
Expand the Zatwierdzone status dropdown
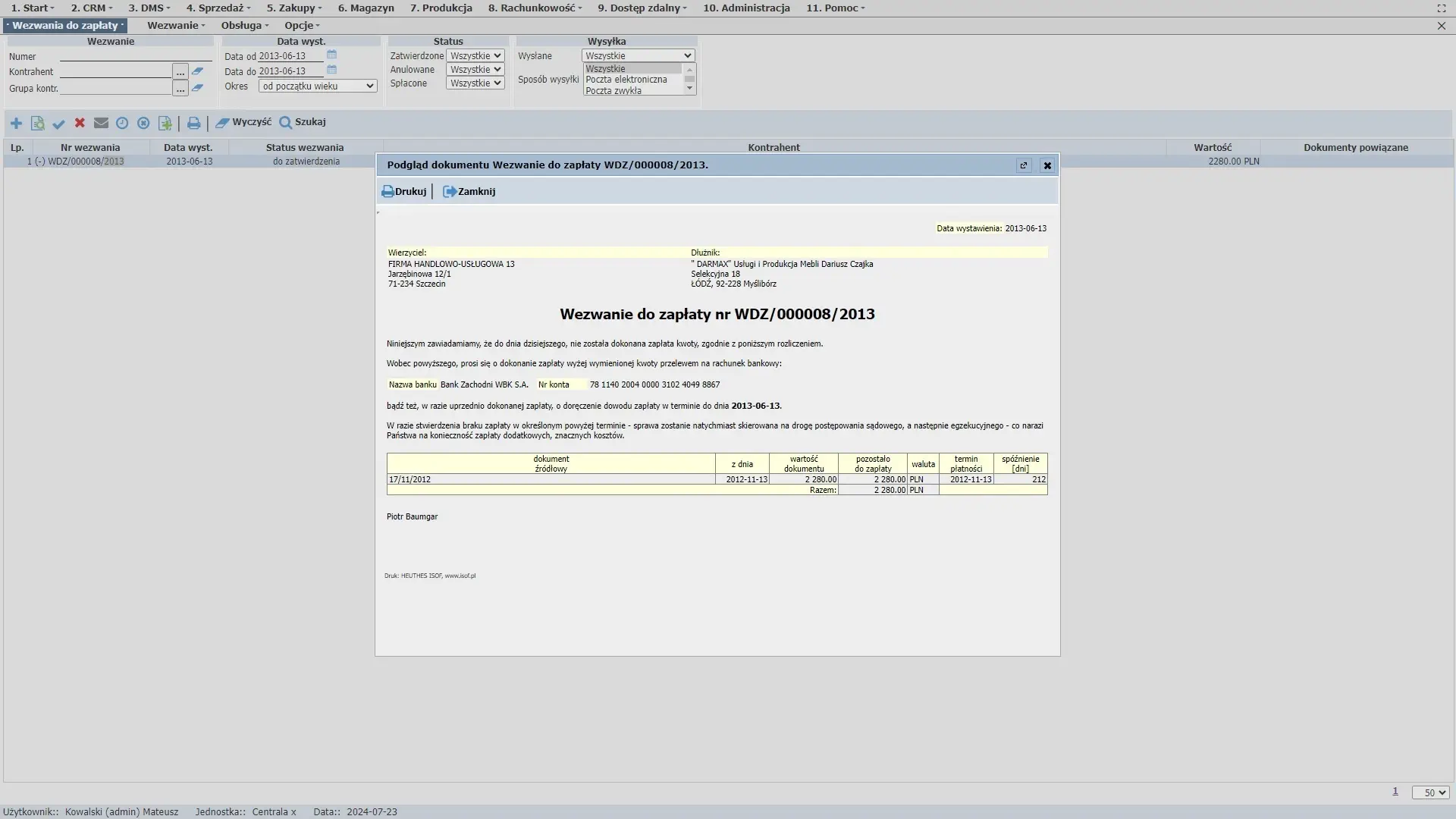click(x=475, y=56)
